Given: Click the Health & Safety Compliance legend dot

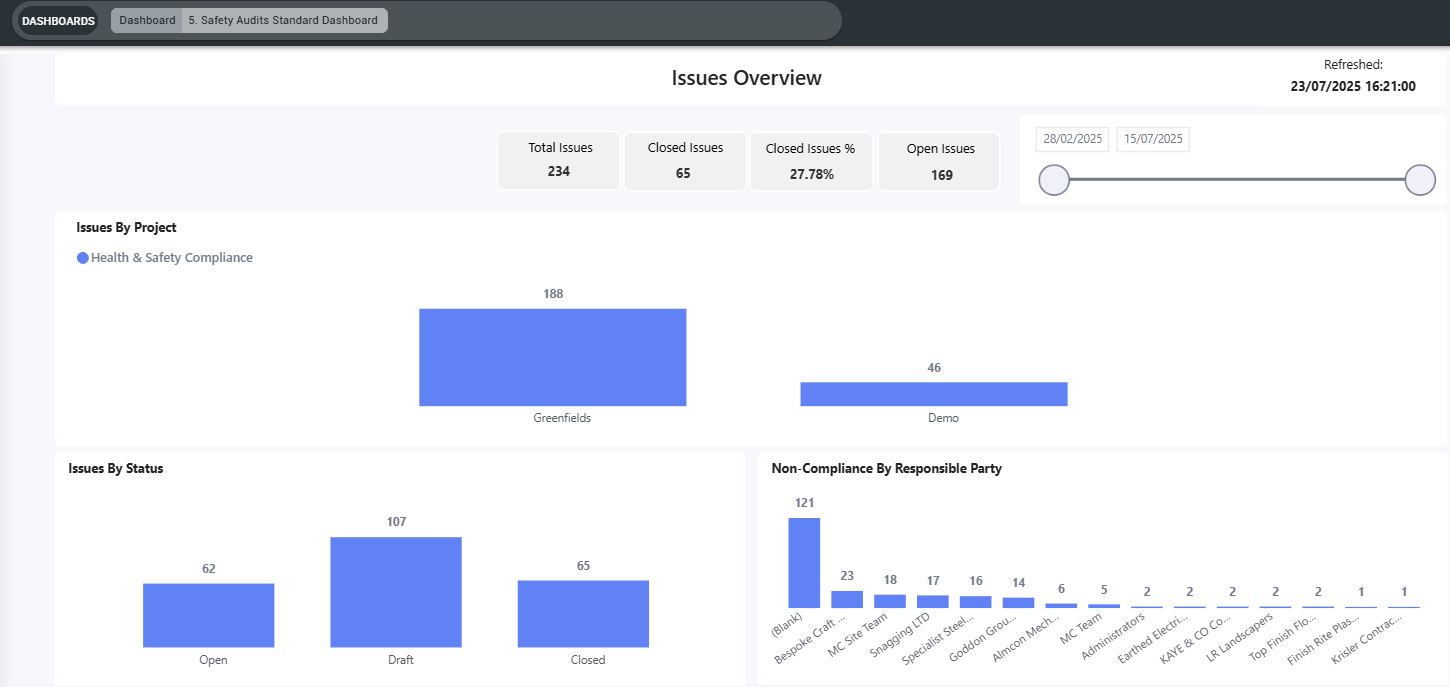Looking at the screenshot, I should click(83, 258).
